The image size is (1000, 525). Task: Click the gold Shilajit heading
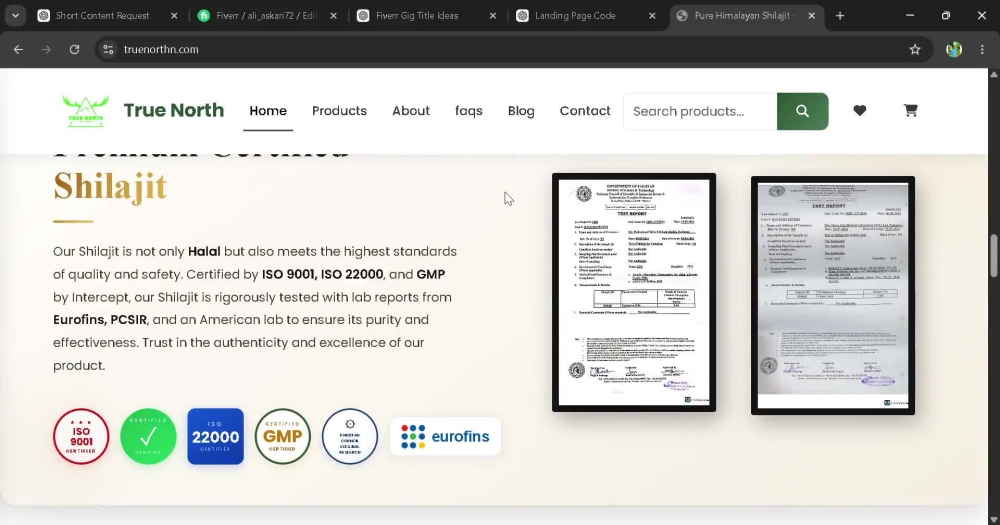(x=110, y=186)
